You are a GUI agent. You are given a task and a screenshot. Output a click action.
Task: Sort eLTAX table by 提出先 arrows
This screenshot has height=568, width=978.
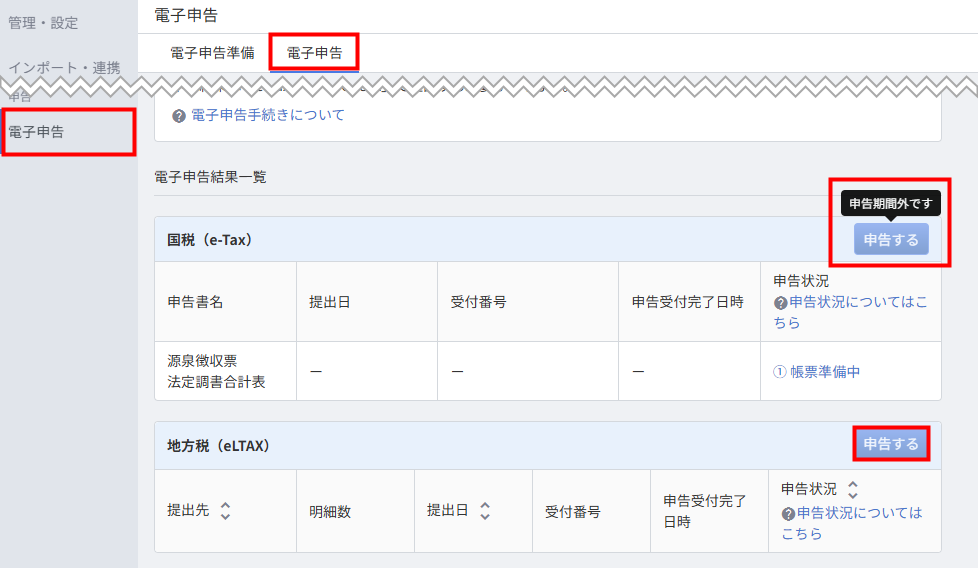point(225,511)
